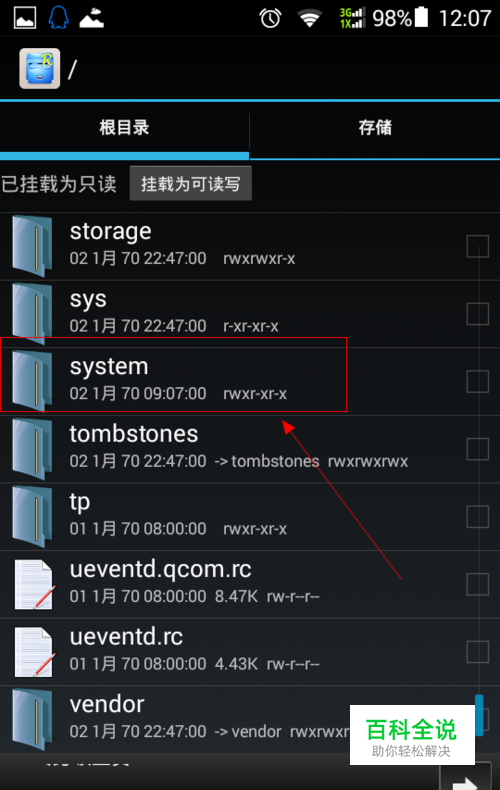Screen dimensions: 500x790
Task: Tap the Root Explorer app icon
Action: pyautogui.click(x=40, y=69)
